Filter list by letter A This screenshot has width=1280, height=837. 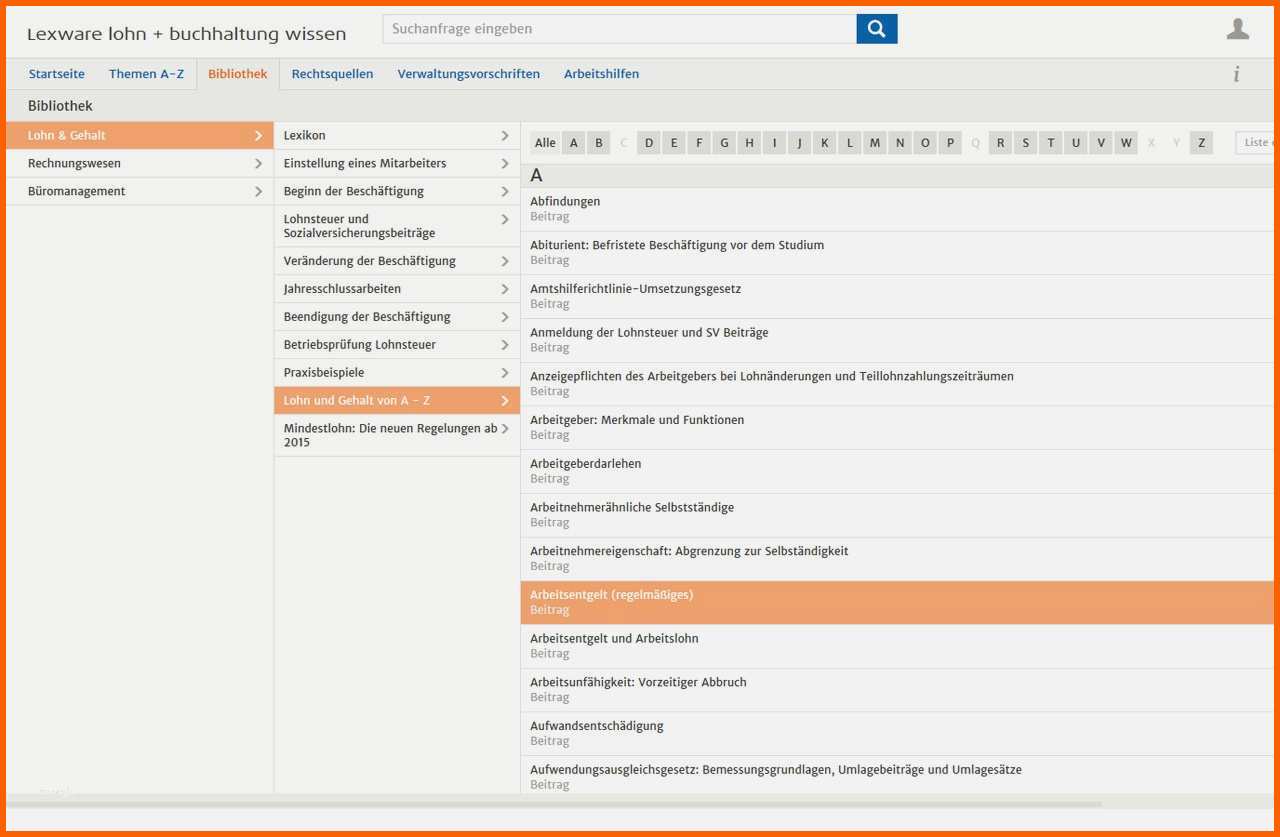click(x=574, y=143)
